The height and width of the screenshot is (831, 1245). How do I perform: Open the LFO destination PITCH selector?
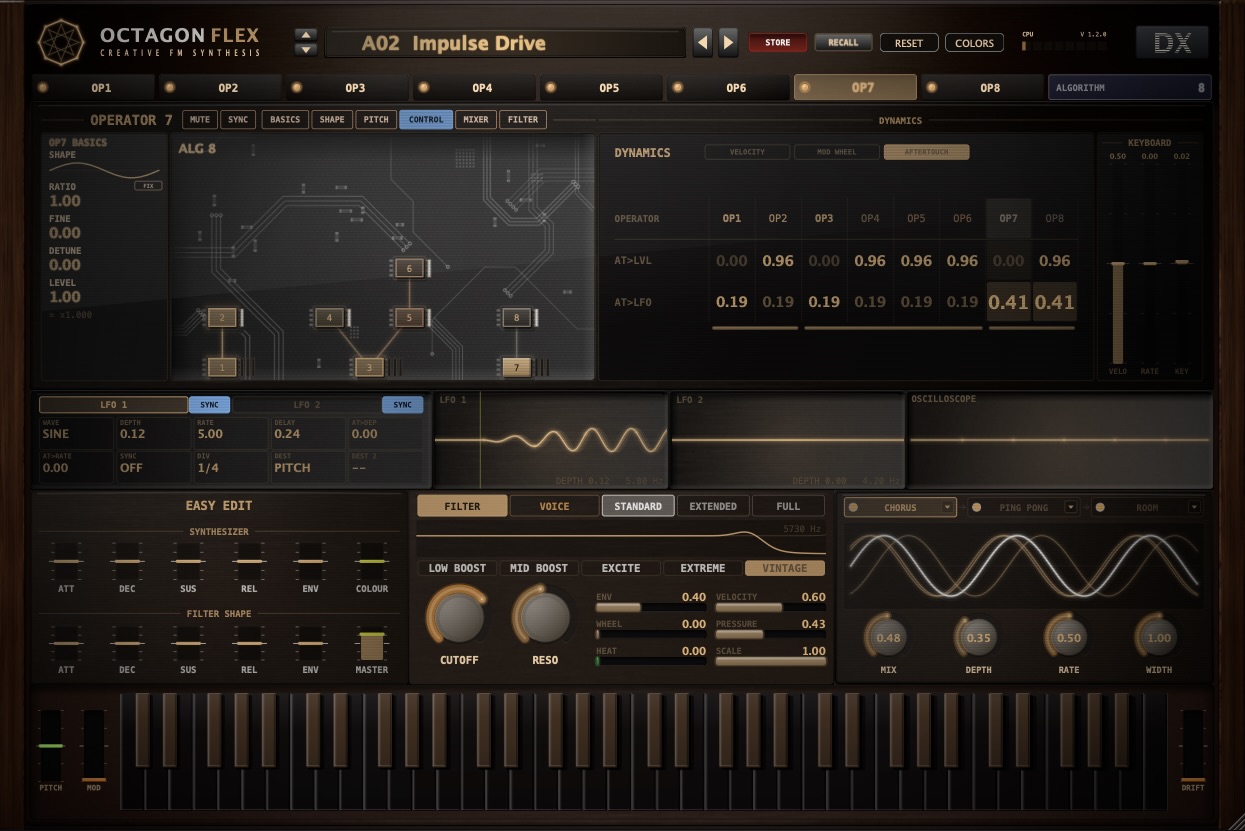308,467
